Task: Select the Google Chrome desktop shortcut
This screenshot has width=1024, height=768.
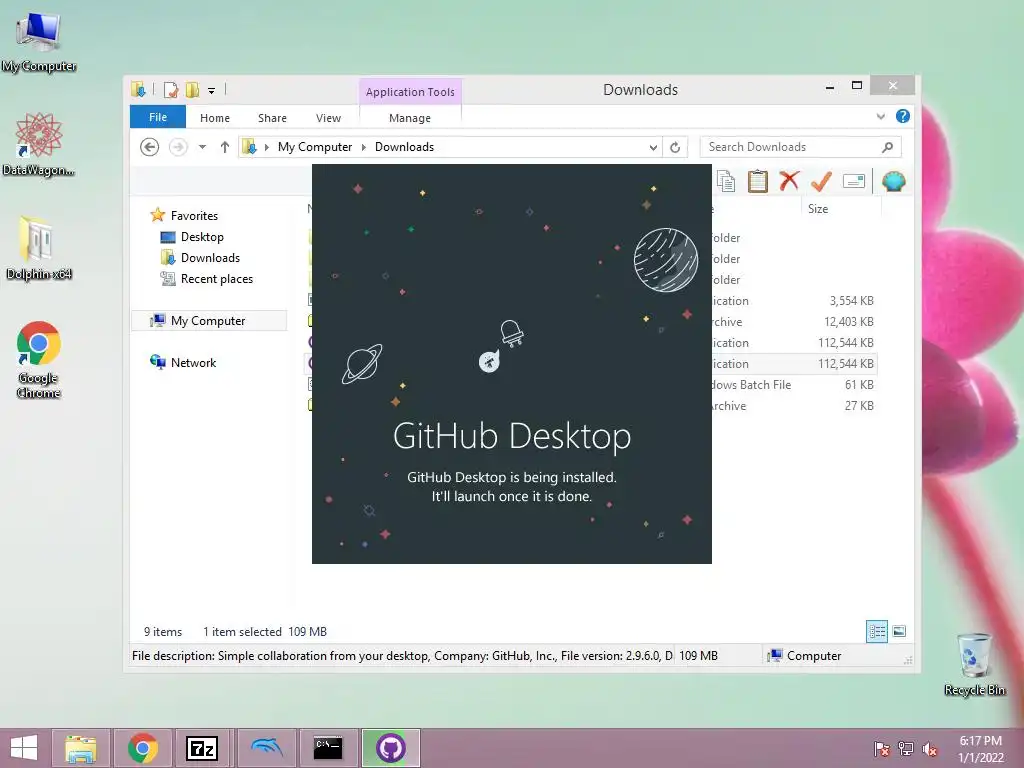Action: pos(39,359)
